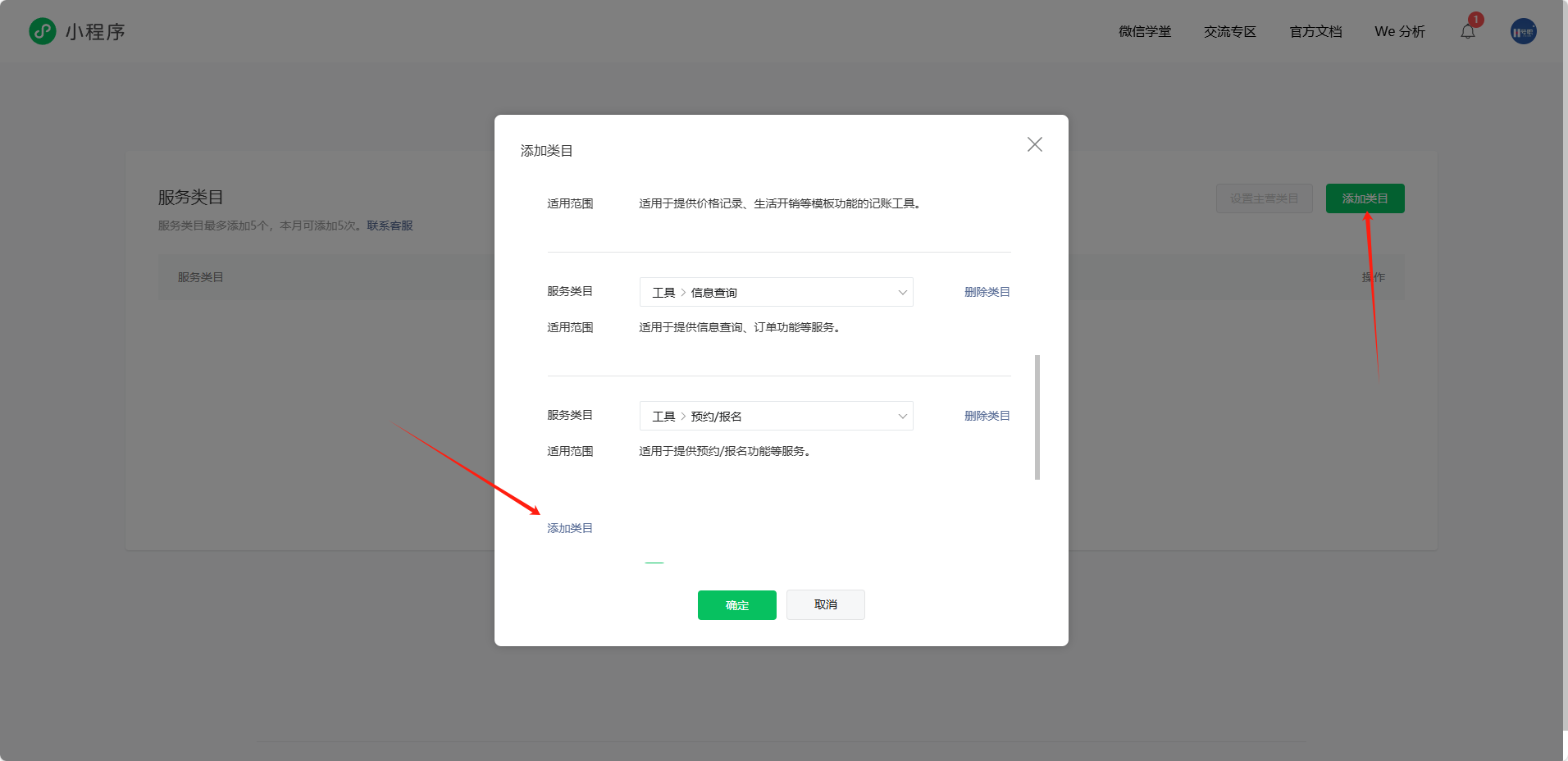Open 交流专区 in the top navigation

(x=1229, y=31)
